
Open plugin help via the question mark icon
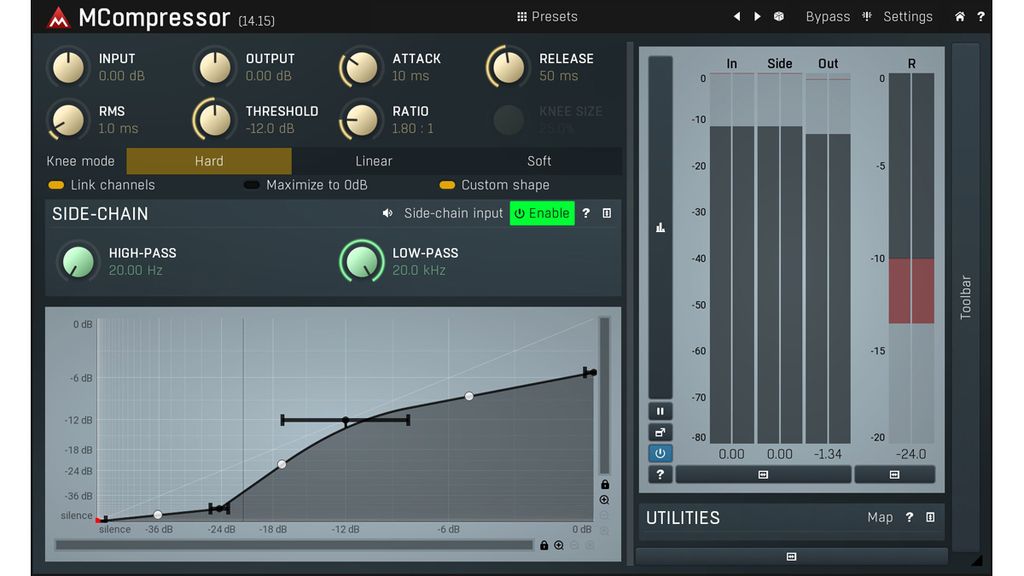(981, 16)
